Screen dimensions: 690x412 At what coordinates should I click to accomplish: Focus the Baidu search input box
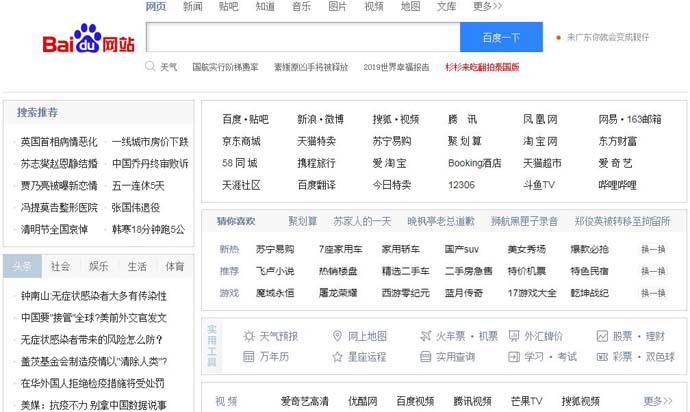pos(303,37)
